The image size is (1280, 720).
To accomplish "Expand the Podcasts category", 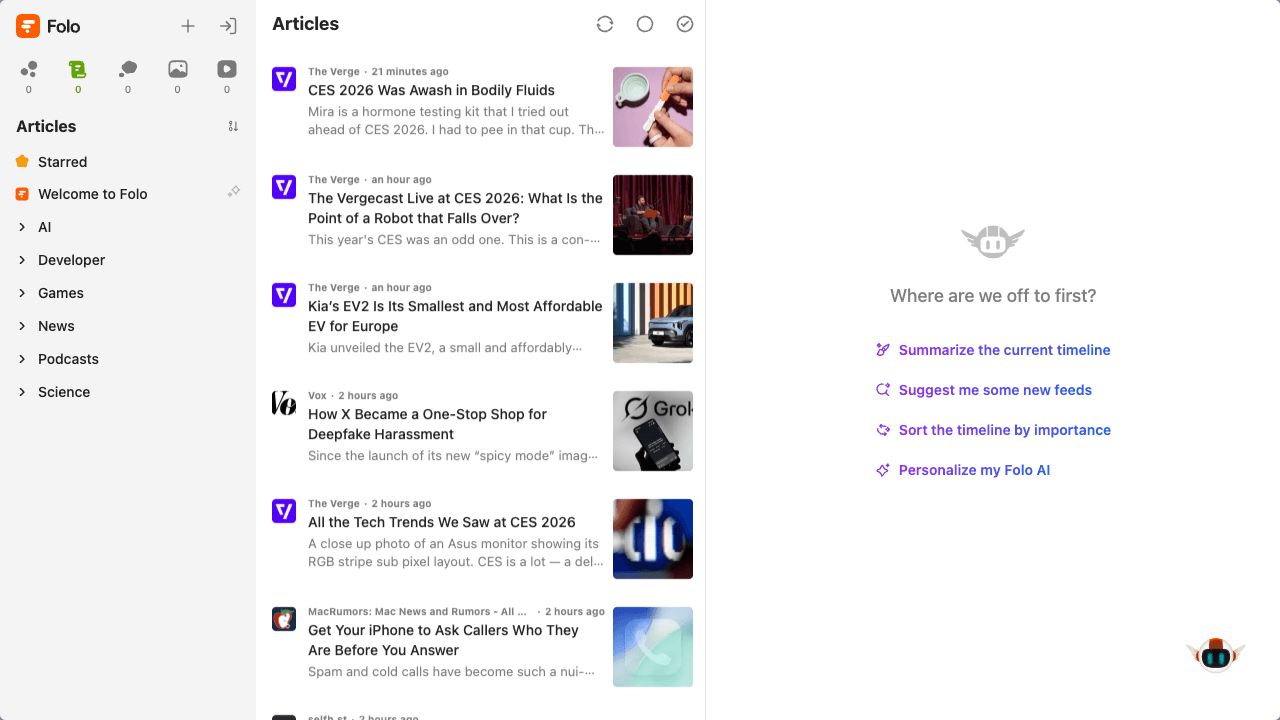I will [22, 359].
